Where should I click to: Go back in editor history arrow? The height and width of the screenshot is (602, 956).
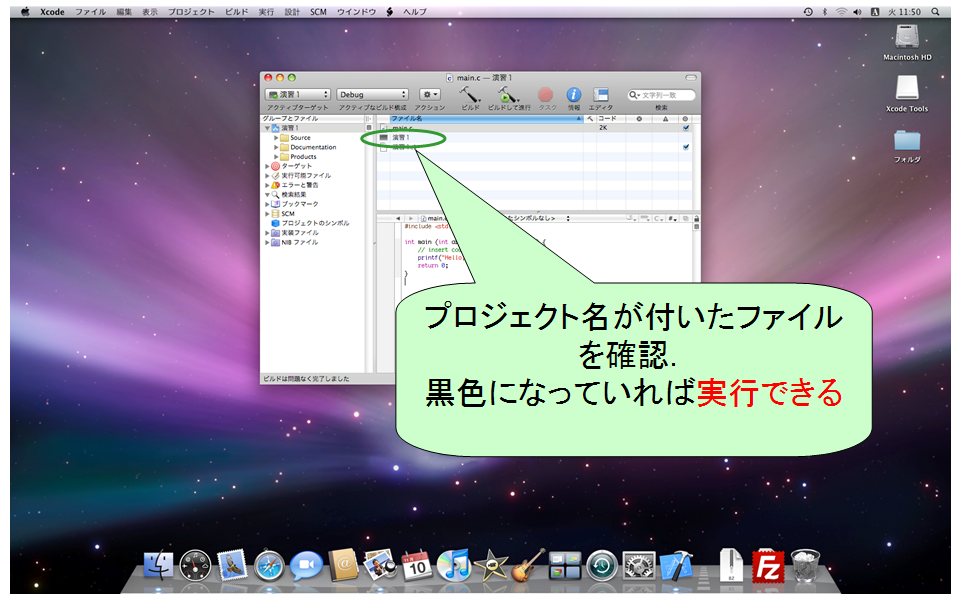tap(398, 218)
